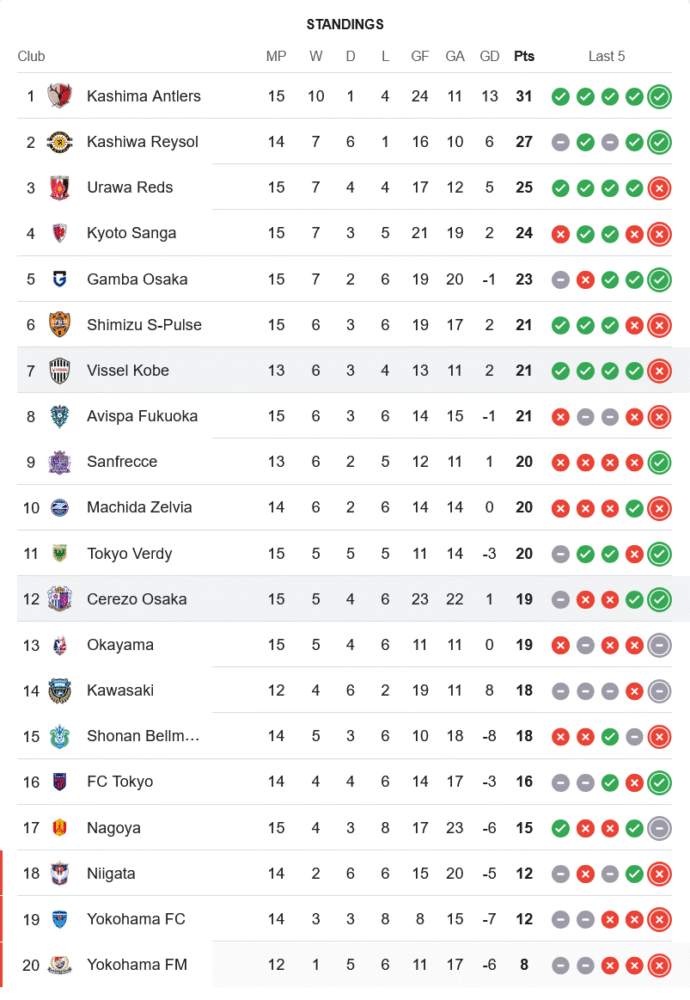Click Kashima Antlers' most recent win icon
690x1000 pixels.
[x=658, y=97]
